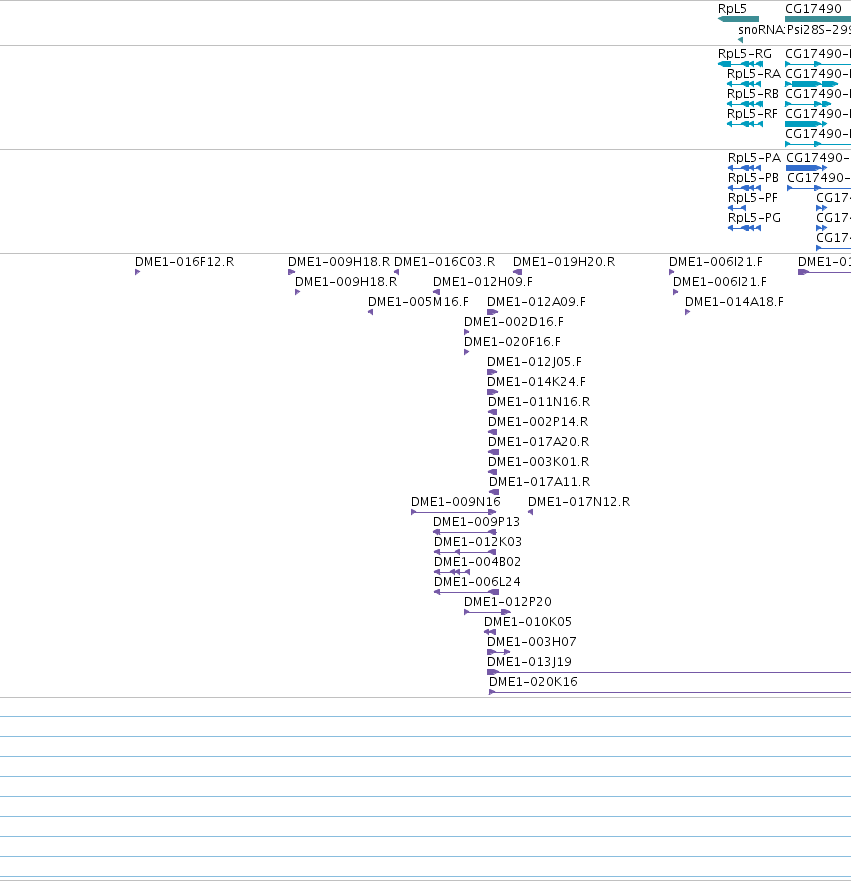Click the DME1-020F16.F feature label
Viewport: 851px width, 881px height.
coord(512,342)
